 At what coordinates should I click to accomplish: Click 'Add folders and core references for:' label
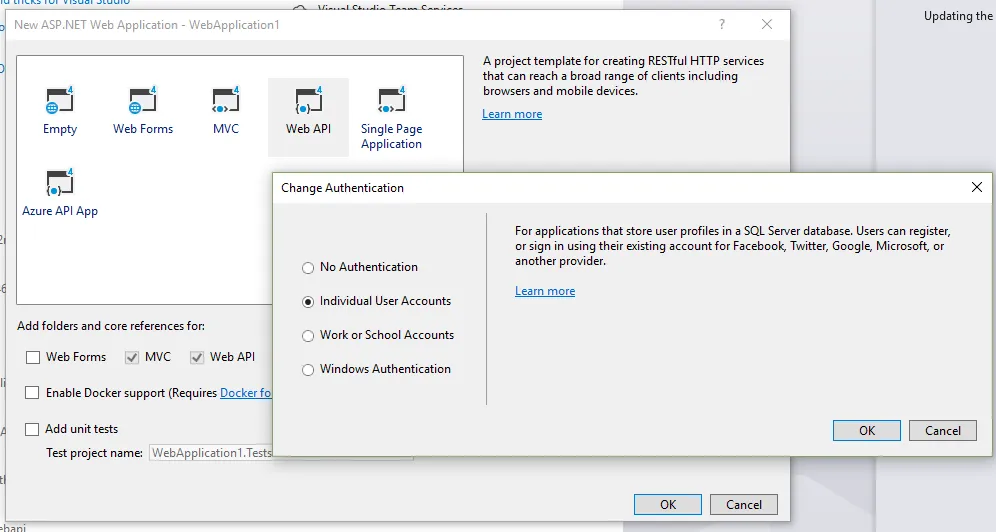click(x=111, y=326)
